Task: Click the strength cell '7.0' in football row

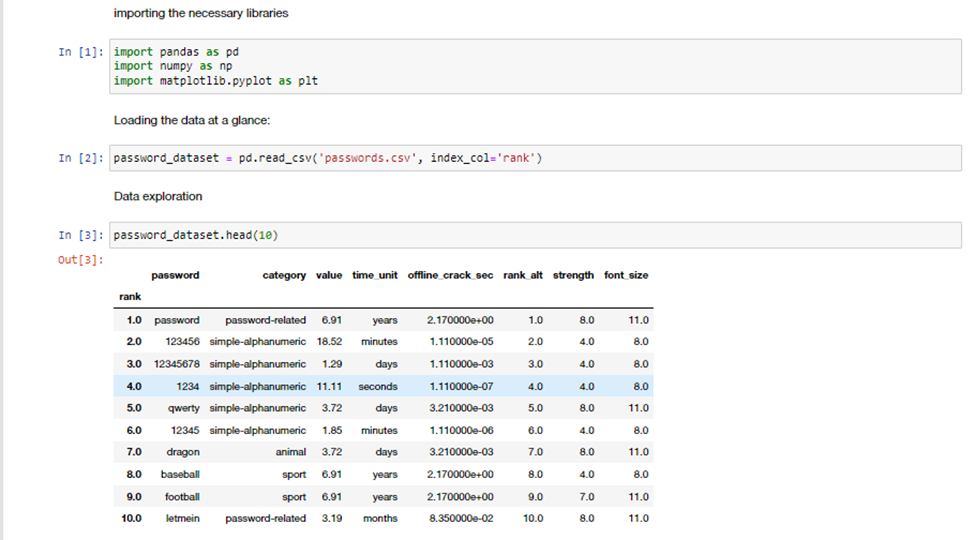Action: [x=587, y=497]
